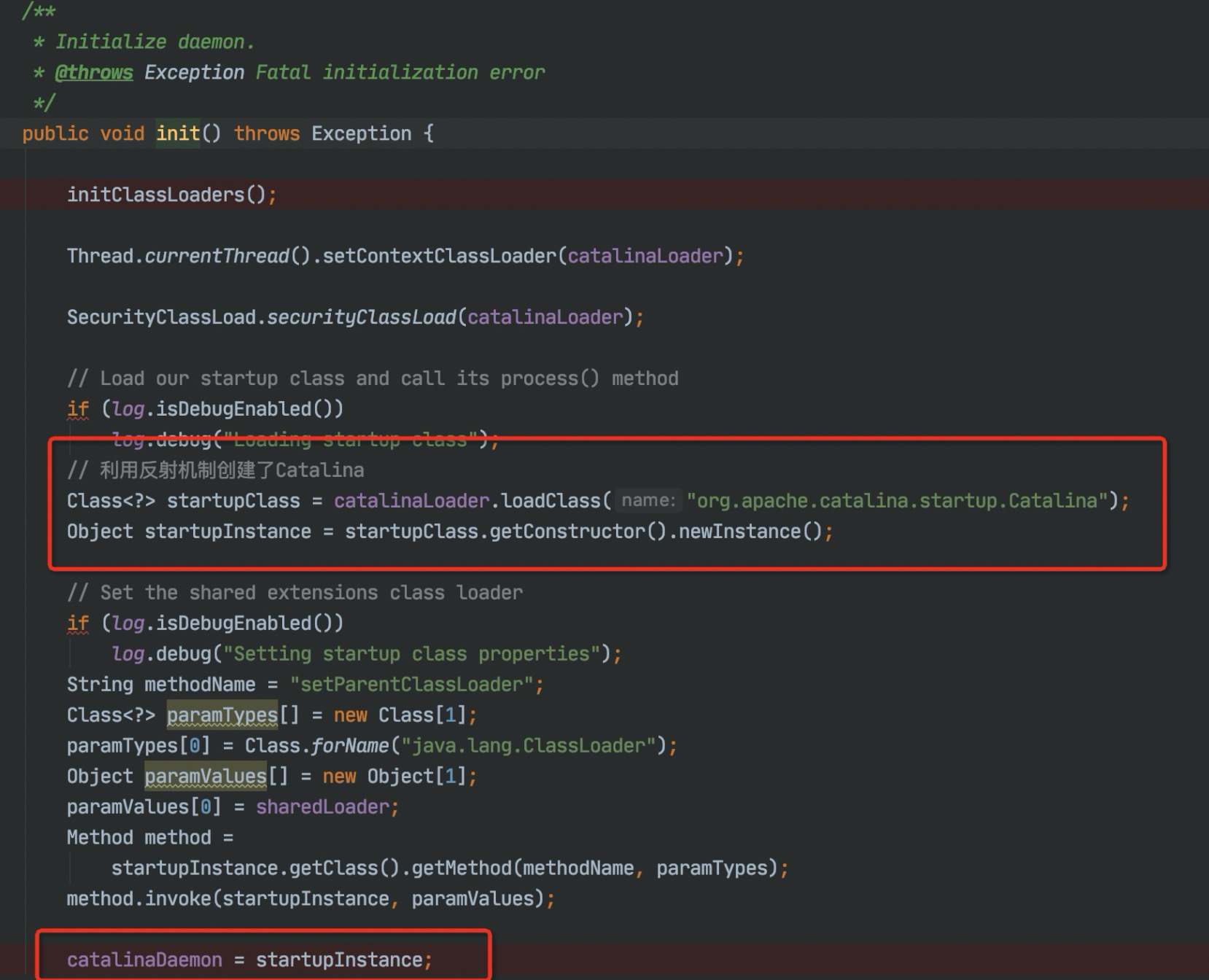Click the @throws Javadoc tag

(x=94, y=72)
